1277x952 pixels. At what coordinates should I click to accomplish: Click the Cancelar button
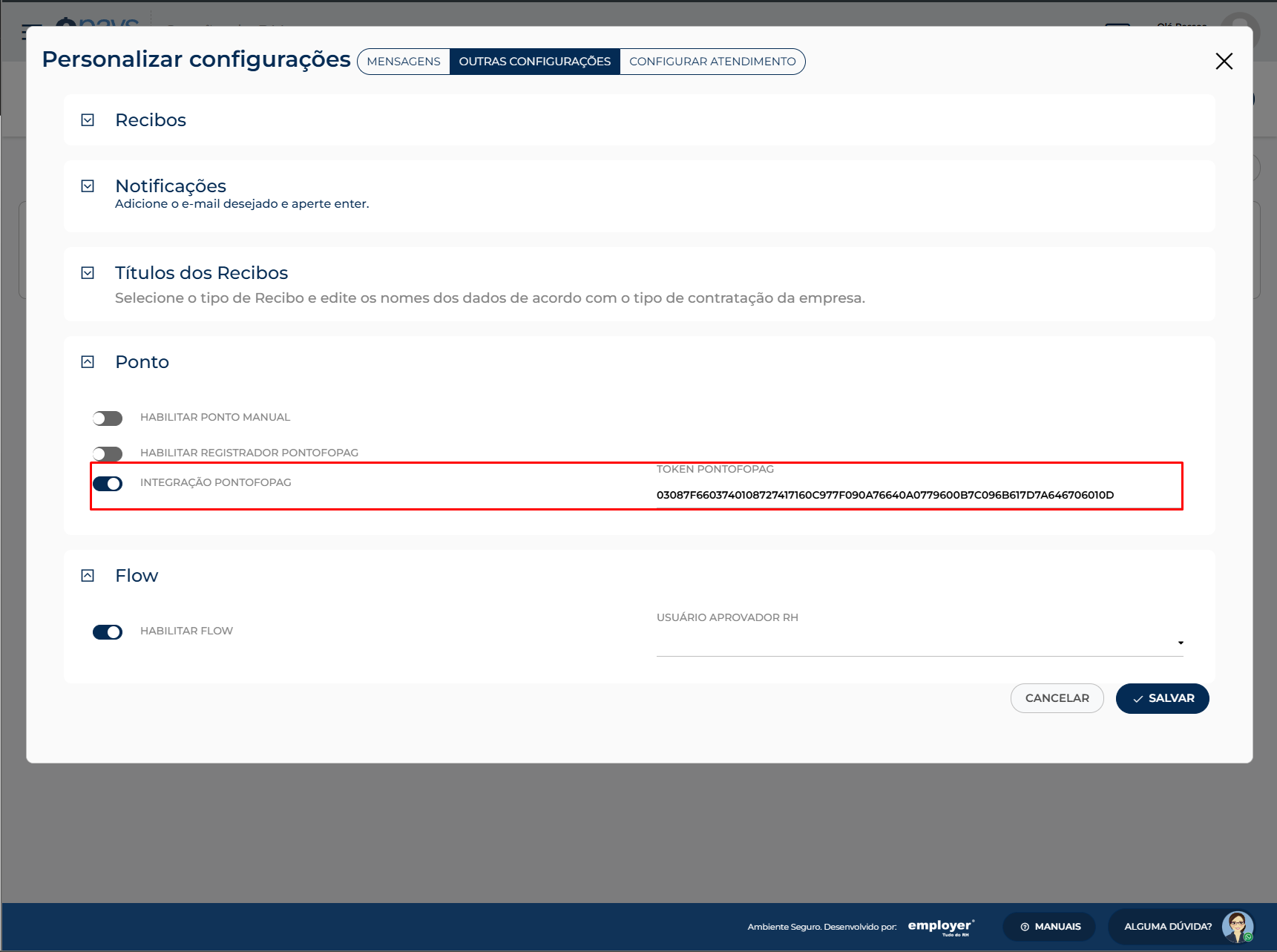pyautogui.click(x=1057, y=698)
